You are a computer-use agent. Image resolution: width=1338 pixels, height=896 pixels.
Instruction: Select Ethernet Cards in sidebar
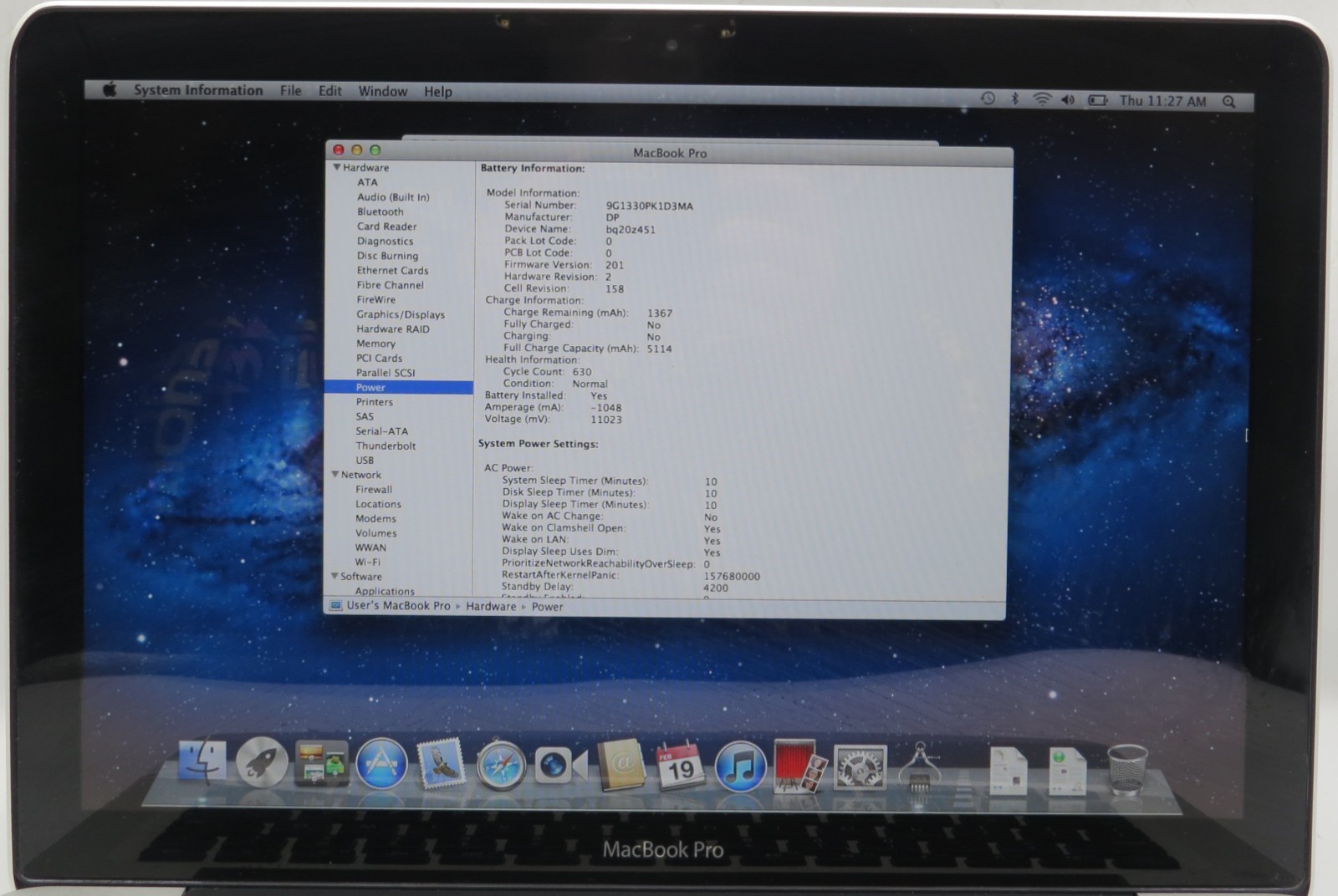392,270
